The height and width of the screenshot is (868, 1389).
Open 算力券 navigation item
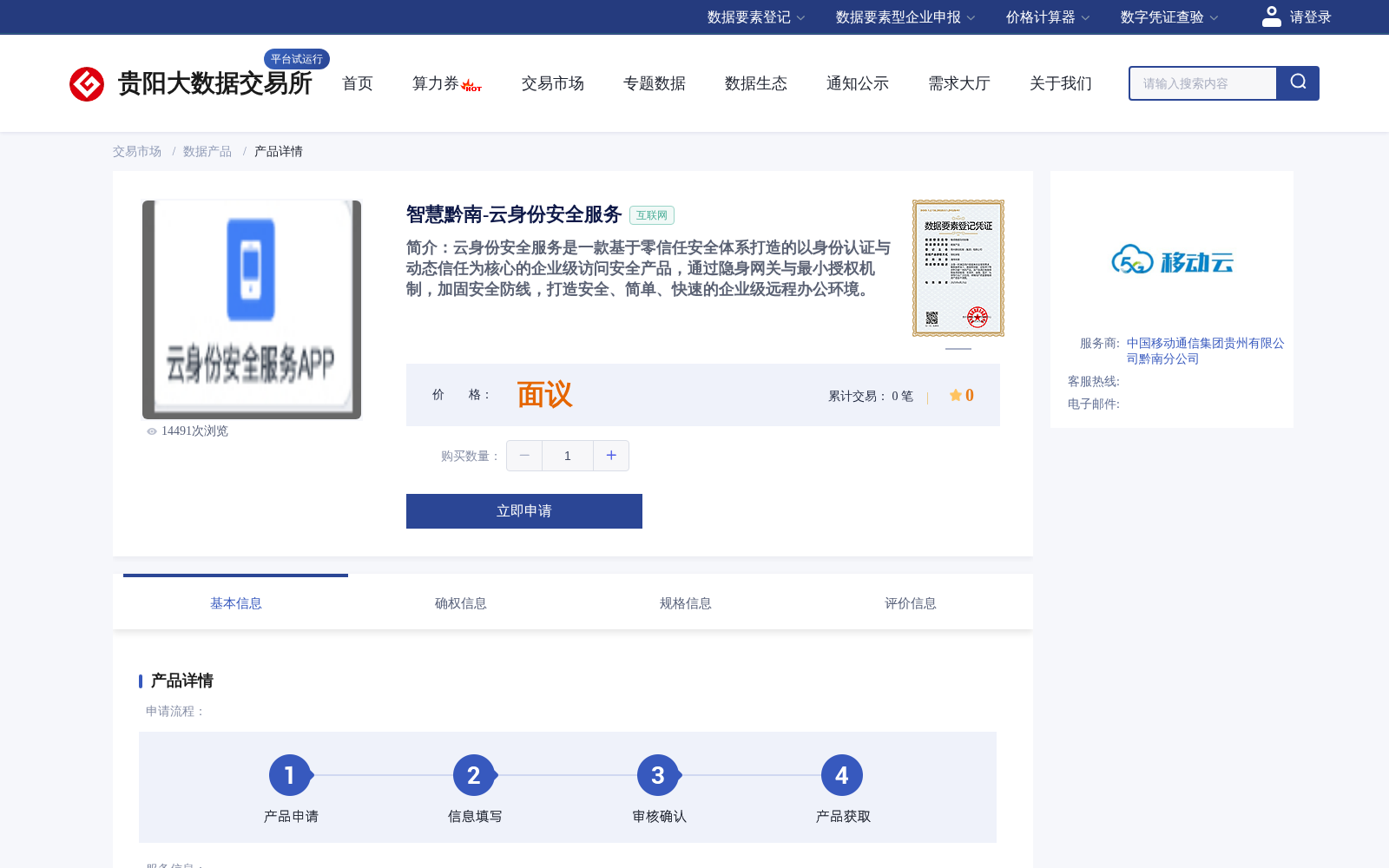[436, 83]
